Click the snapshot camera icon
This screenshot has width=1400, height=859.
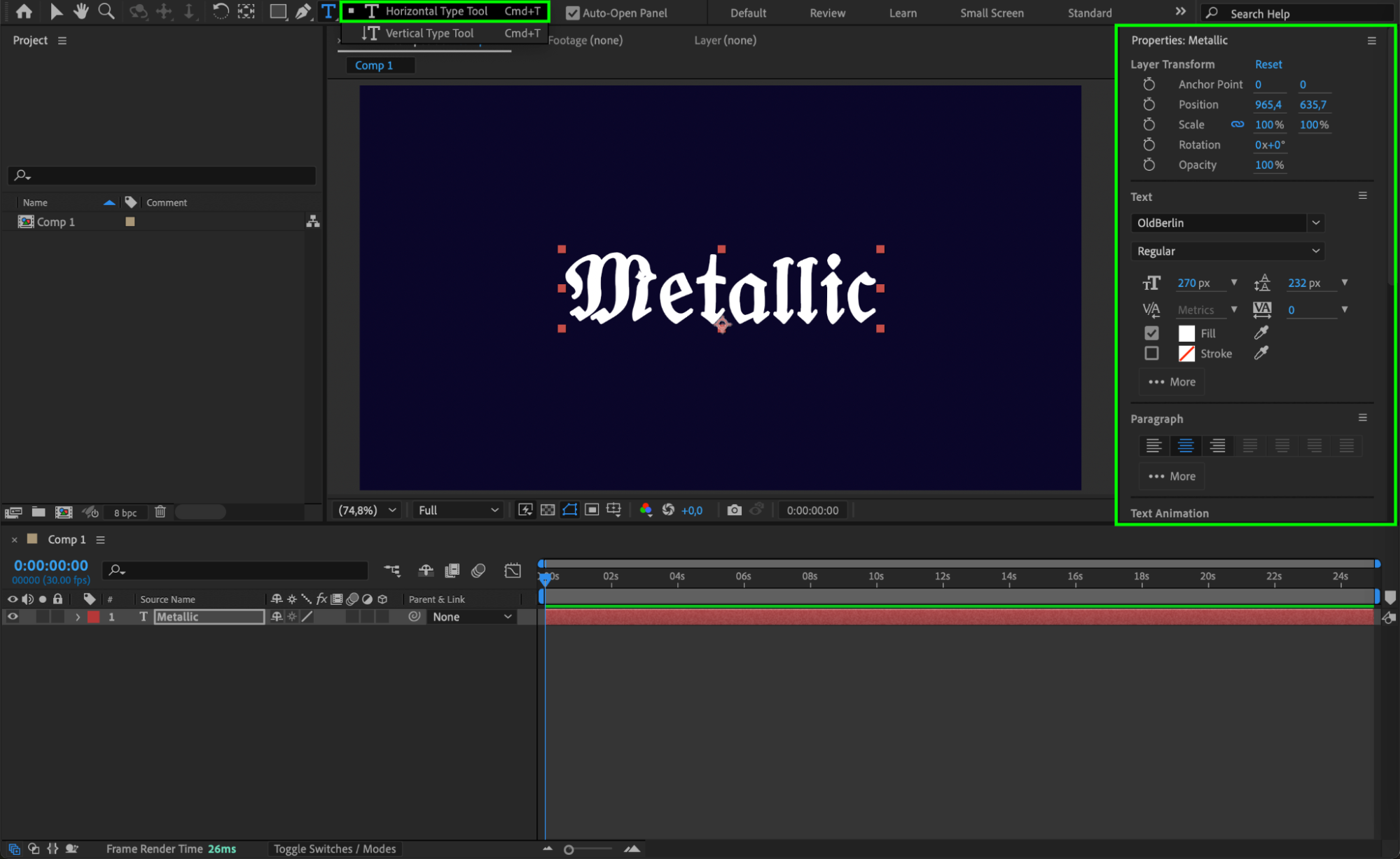[x=734, y=510]
